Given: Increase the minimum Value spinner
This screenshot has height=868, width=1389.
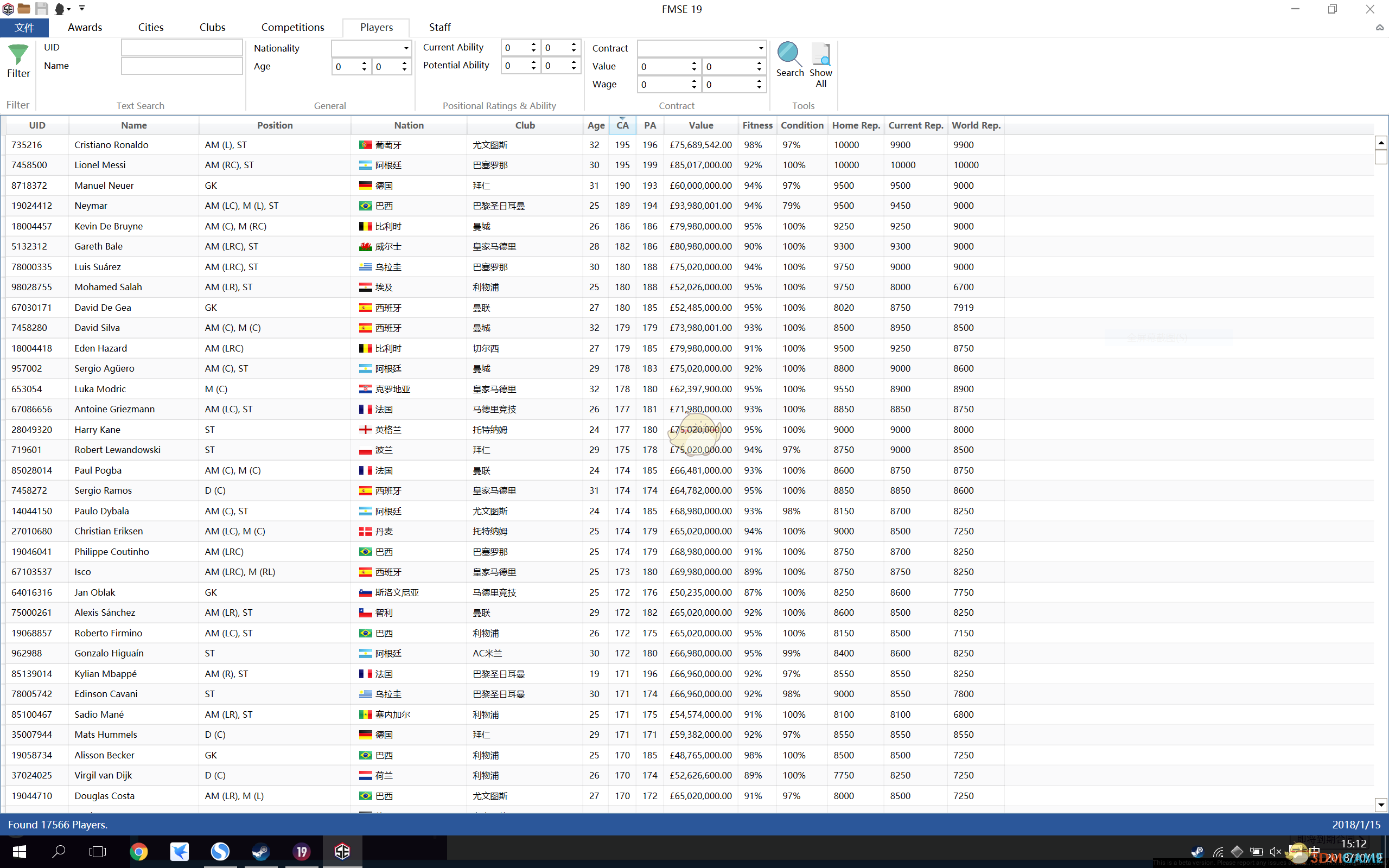Looking at the screenshot, I should (x=694, y=63).
